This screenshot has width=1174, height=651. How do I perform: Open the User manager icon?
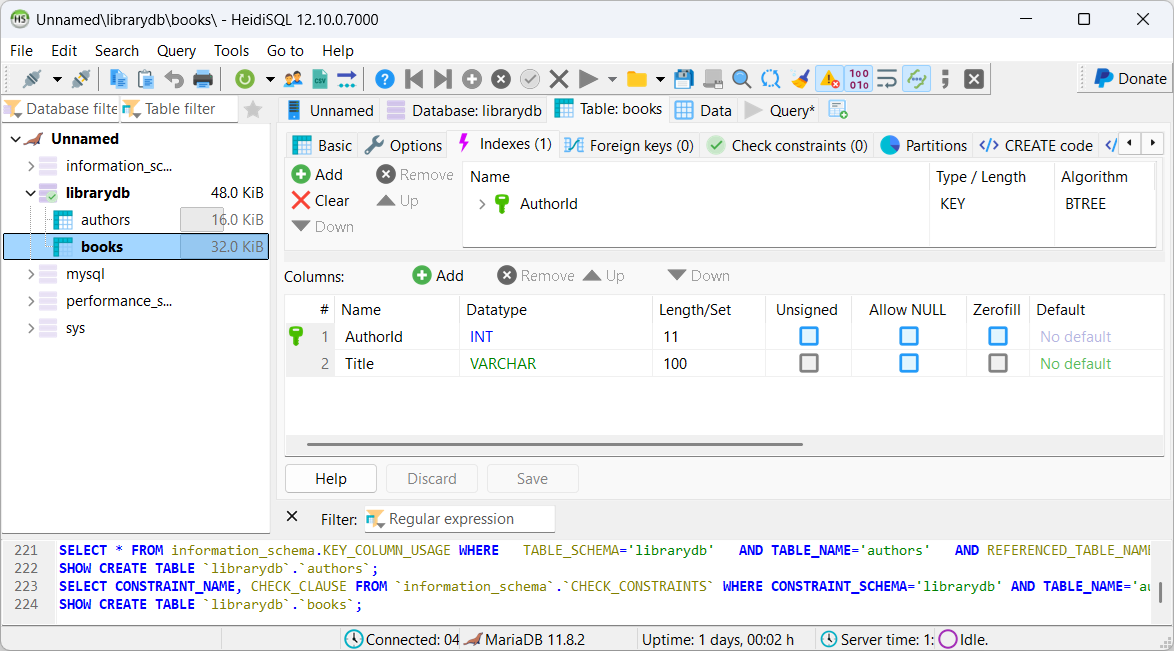point(293,79)
